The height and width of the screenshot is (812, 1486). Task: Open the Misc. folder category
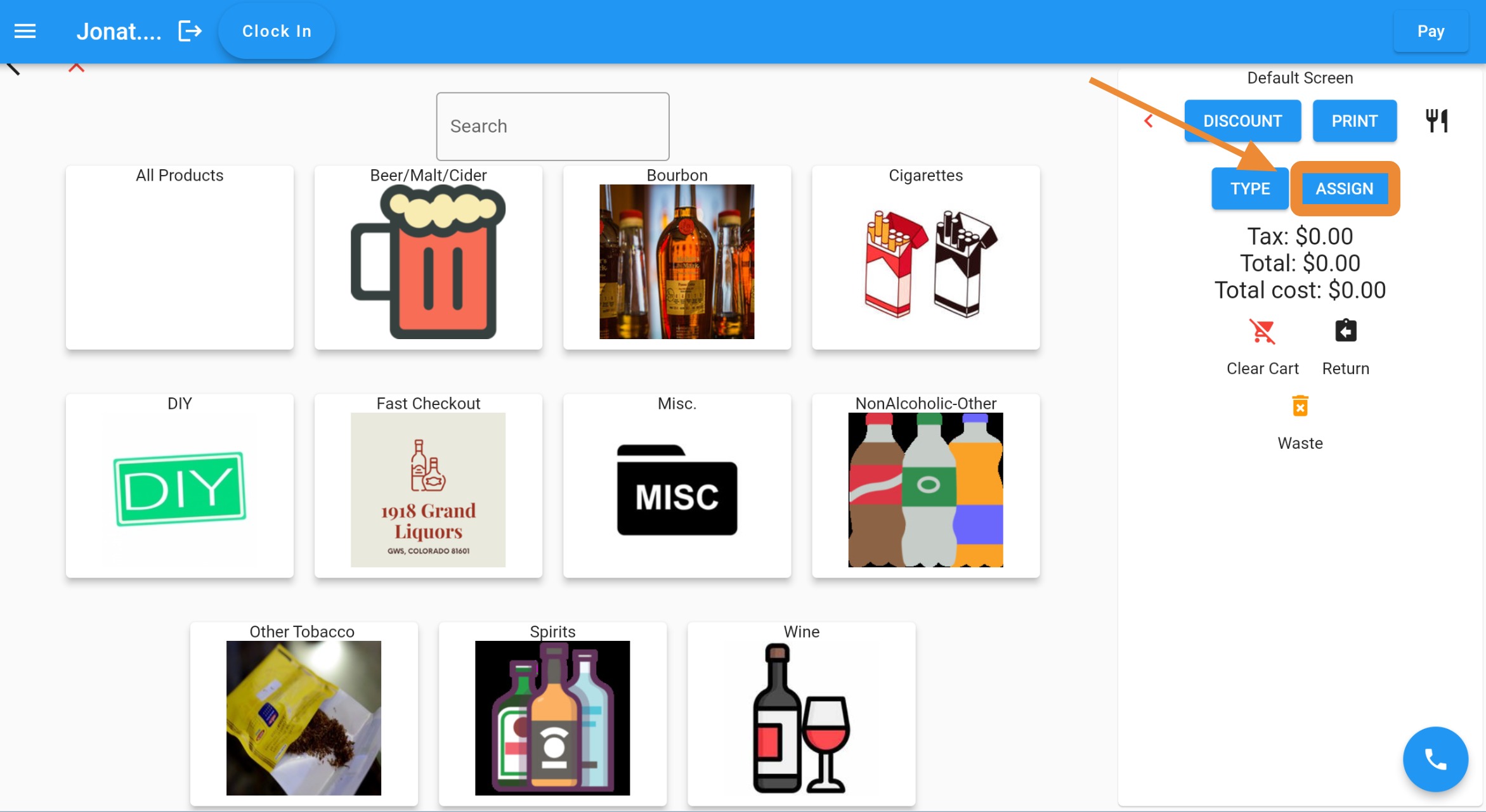(677, 486)
